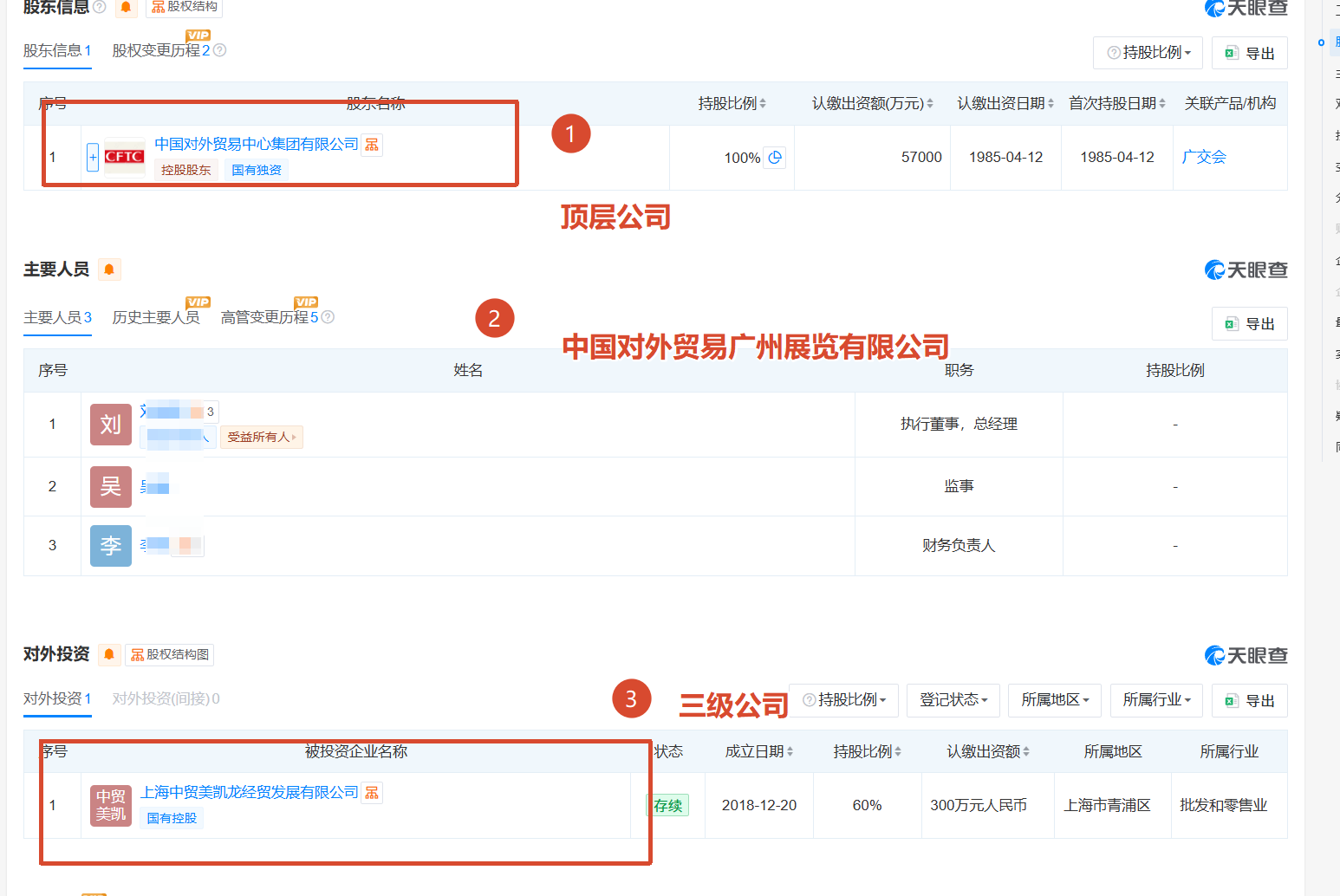Viewport: 1340px width, 896px height.
Task: Open the 所属行业 filter dropdown
Action: tap(1156, 700)
